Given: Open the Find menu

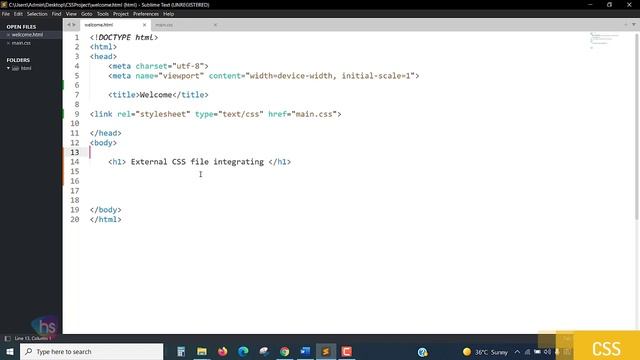Looking at the screenshot, I should (56, 14).
